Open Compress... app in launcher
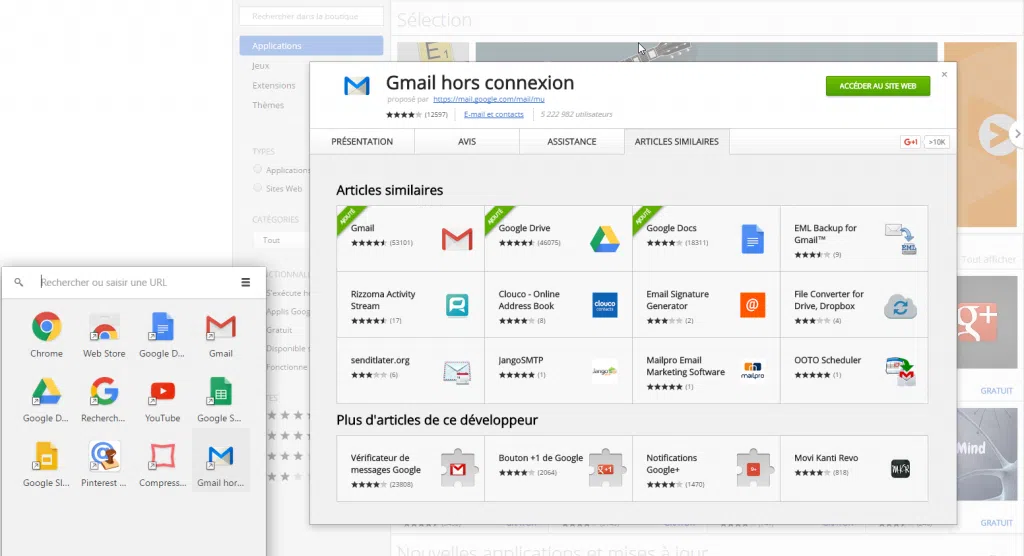 162,465
